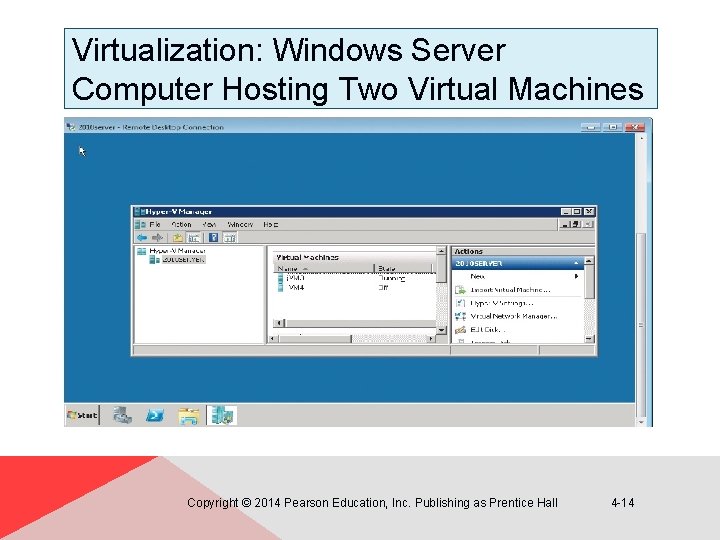
Task: Click Virtual Machines pane vertical scroll up arrow
Action: coord(441,251)
